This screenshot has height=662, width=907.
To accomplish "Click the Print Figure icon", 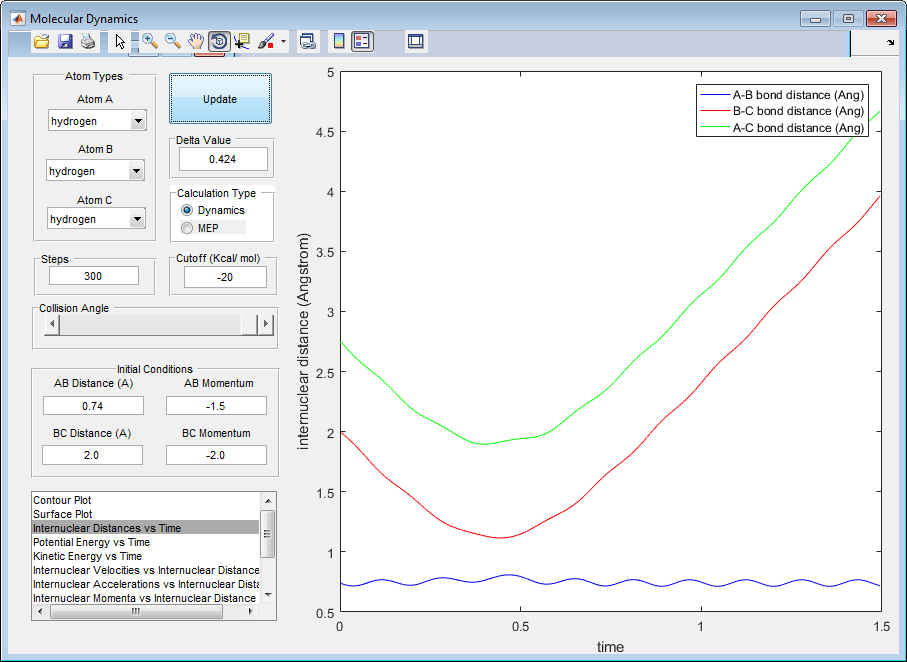I will pos(88,42).
